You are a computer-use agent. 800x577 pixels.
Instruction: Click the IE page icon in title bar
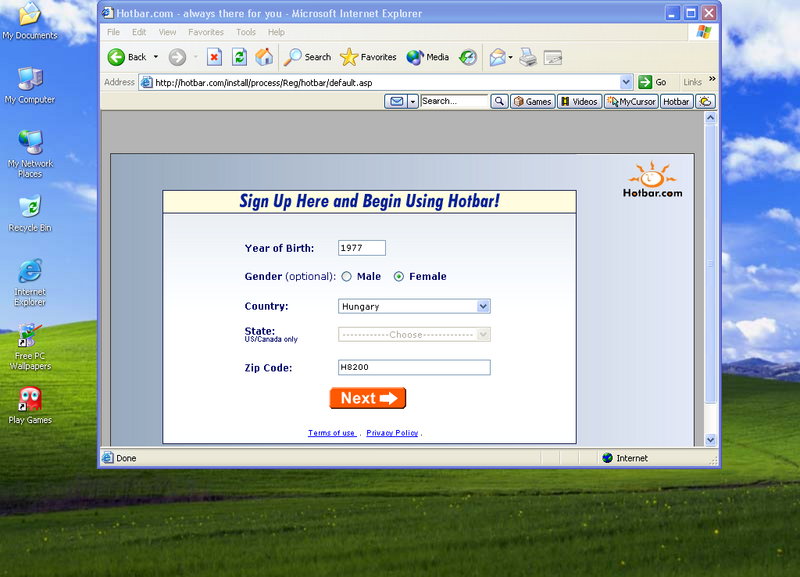pyautogui.click(x=108, y=13)
